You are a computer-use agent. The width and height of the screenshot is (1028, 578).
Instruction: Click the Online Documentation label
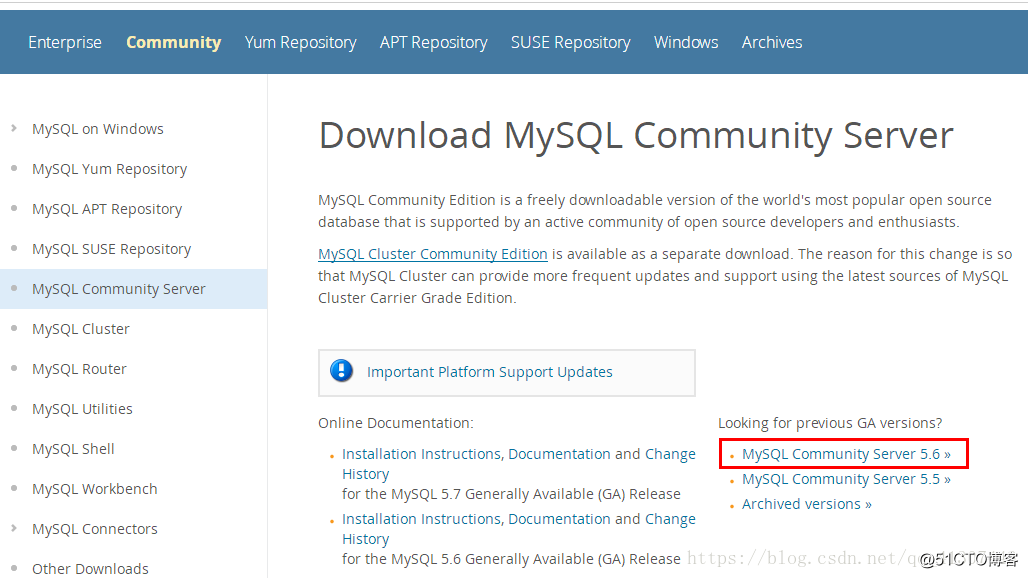[x=396, y=423]
